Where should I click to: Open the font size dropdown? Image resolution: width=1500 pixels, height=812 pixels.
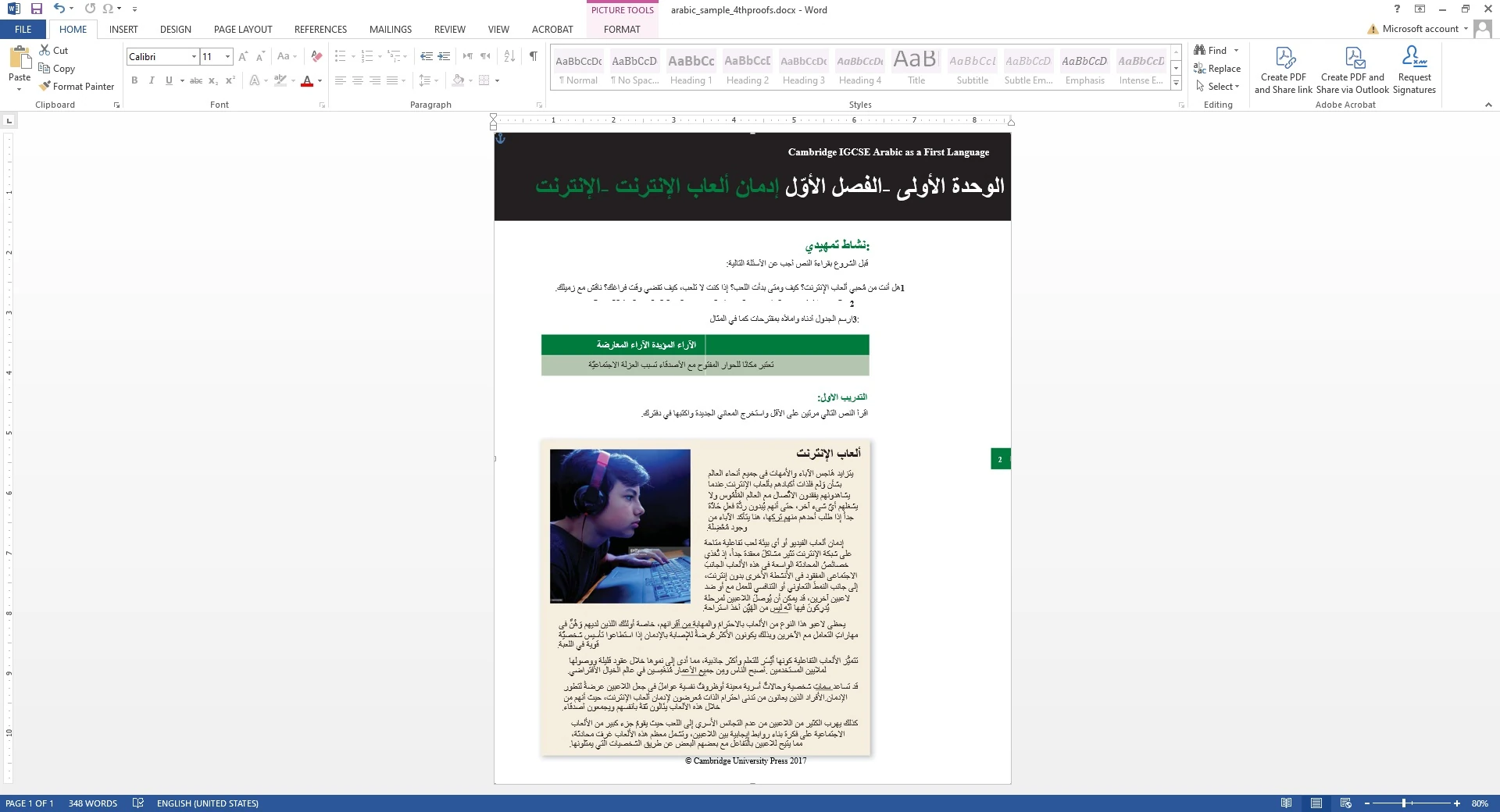(227, 56)
